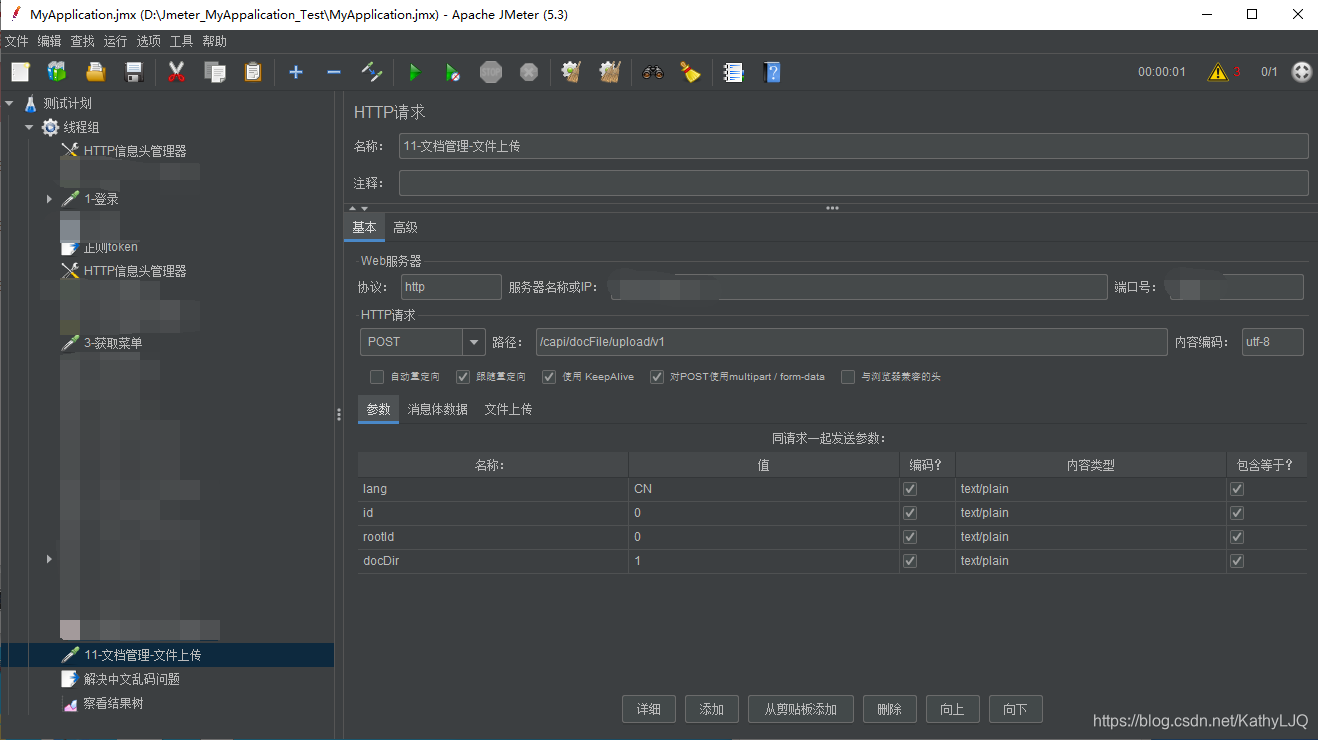1318x740 pixels.
Task: Toggle 对POST使用multipart / form-data checkbox
Action: pyautogui.click(x=657, y=377)
